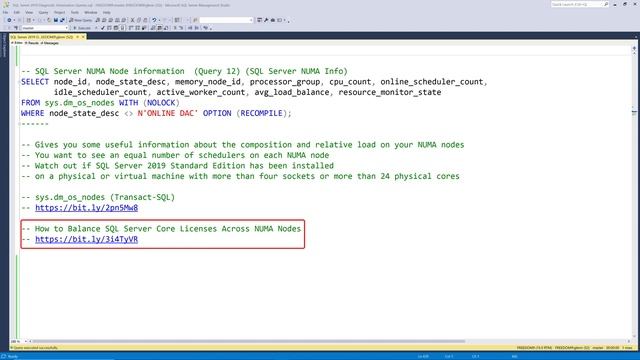Open the Object Explorer side tab
This screenshot has height=360, width=640.
[x=4, y=45]
